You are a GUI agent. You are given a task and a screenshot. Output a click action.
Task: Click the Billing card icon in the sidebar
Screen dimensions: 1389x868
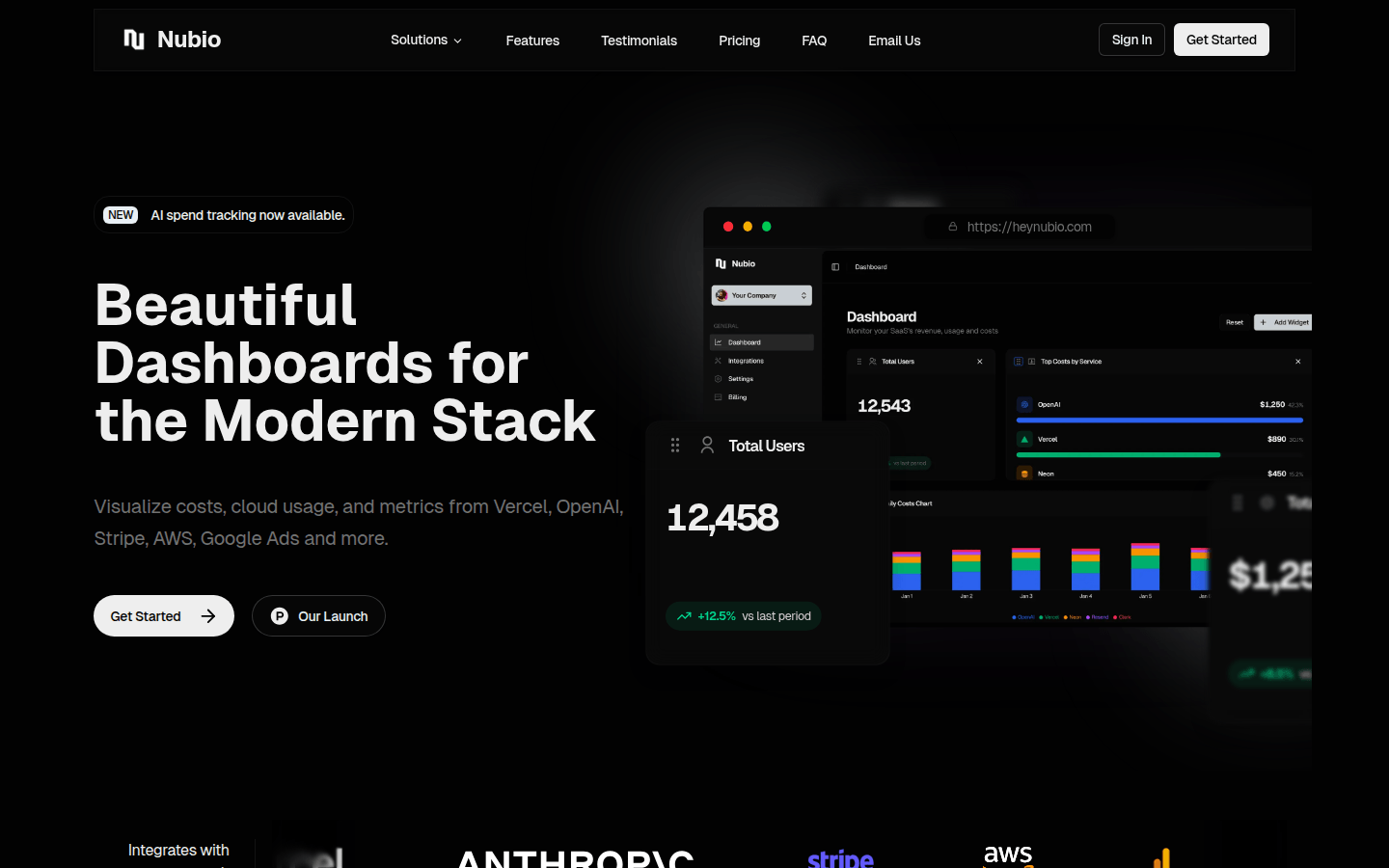click(718, 397)
